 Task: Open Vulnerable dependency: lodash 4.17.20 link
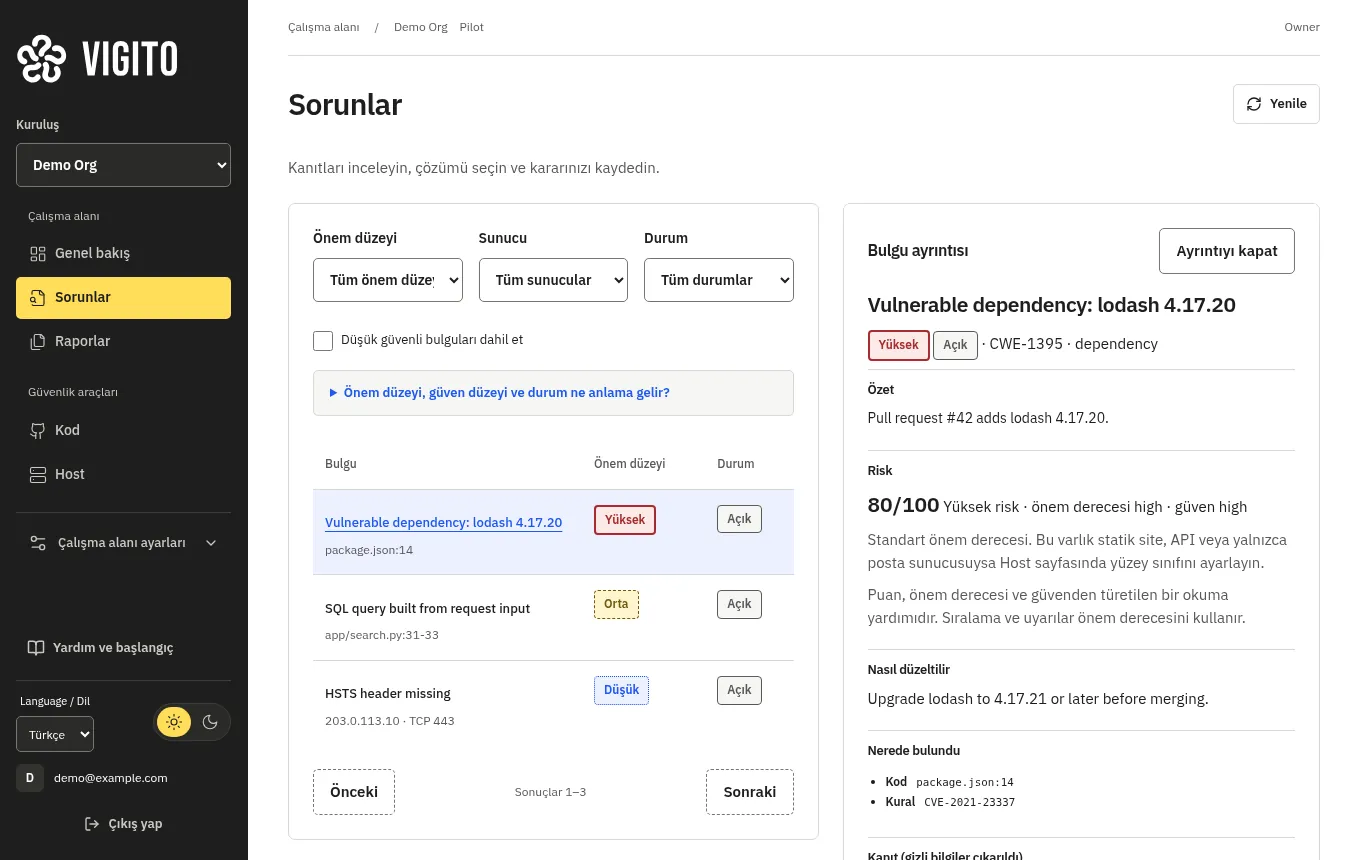pyautogui.click(x=443, y=523)
